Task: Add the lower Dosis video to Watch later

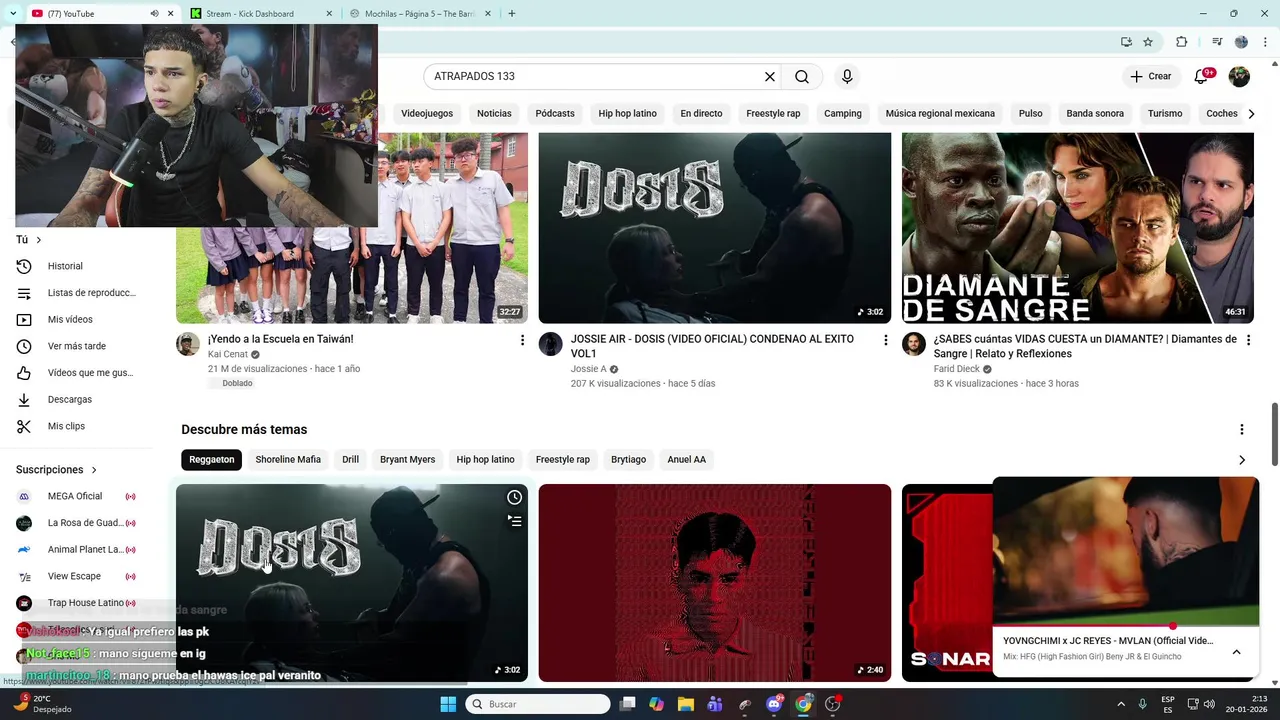Action: (514, 497)
